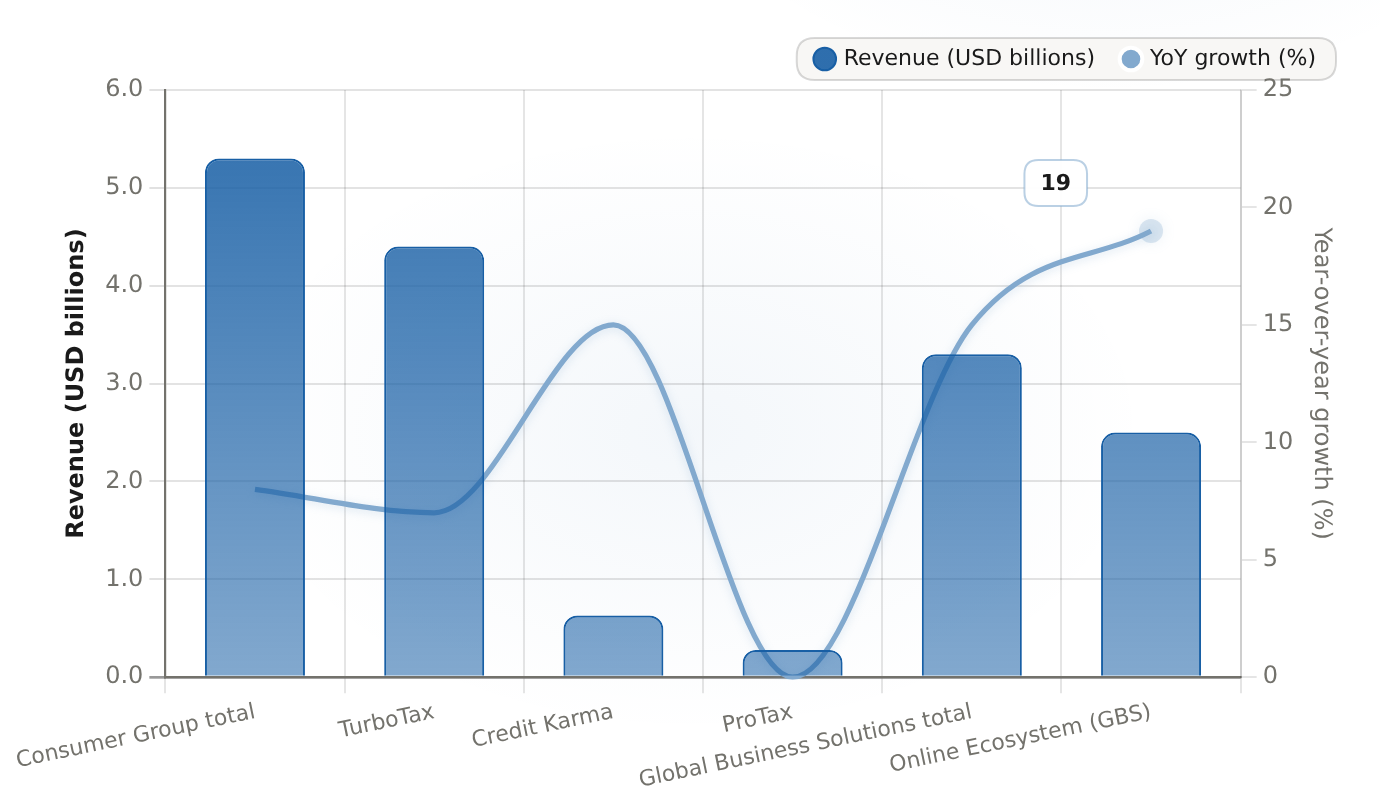Click the tooltip showing 19
Image resolution: width=1380 pixels, height=808 pixels.
click(1055, 183)
